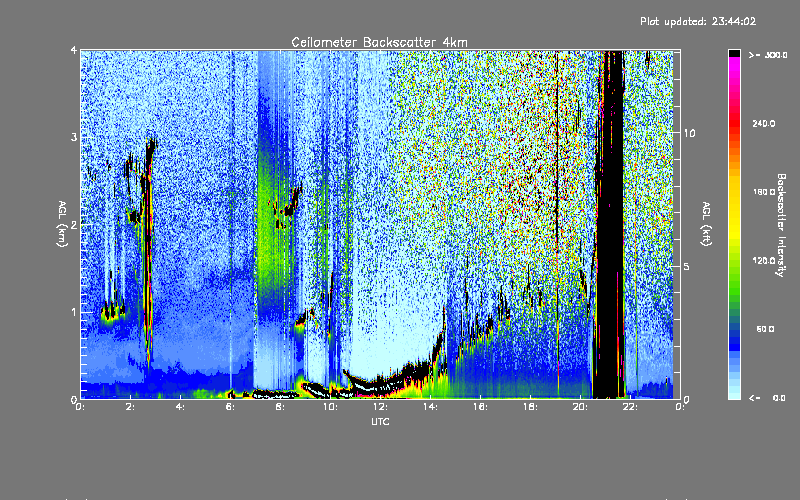Image resolution: width=800 pixels, height=500 pixels.
Task: Click the "Ceilometer Backscatter 4km" plot title
Action: (x=379, y=42)
